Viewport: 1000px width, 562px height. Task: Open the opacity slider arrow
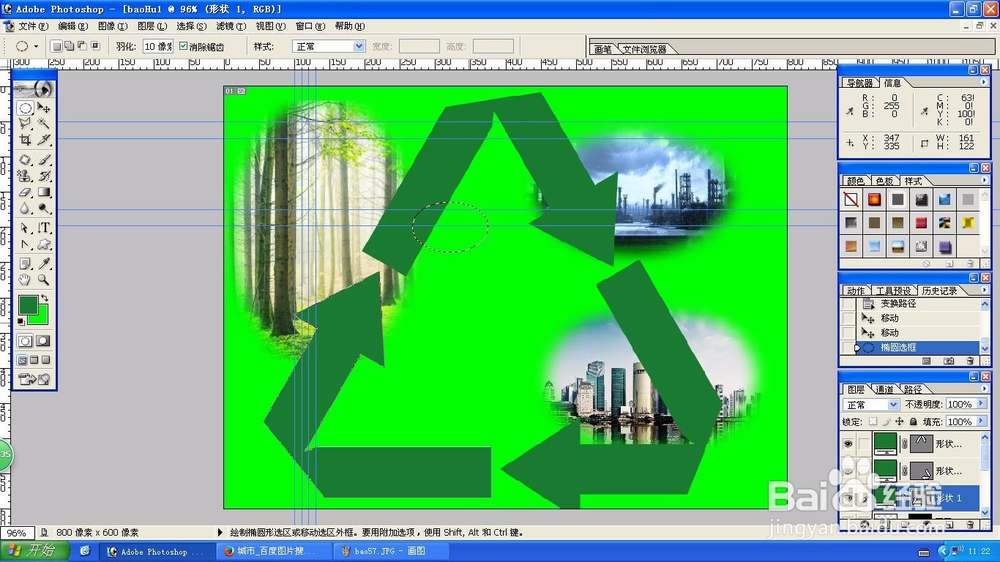click(982, 404)
